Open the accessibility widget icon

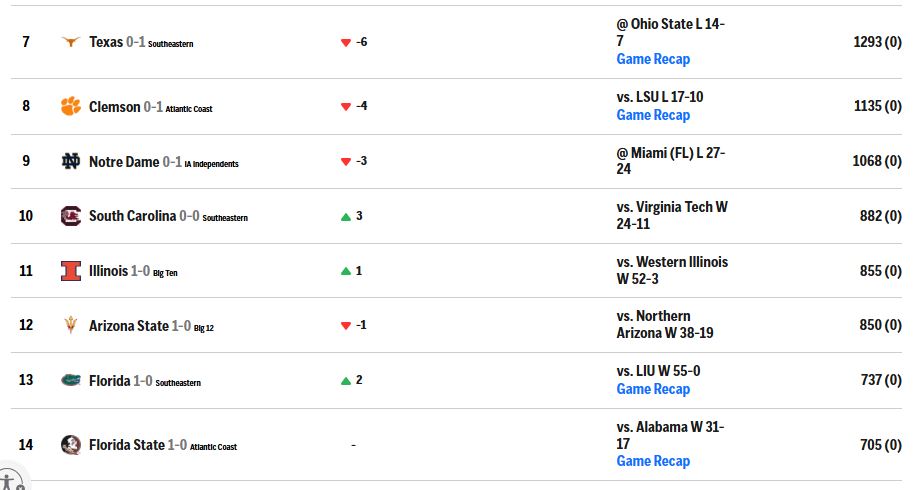[x=11, y=480]
